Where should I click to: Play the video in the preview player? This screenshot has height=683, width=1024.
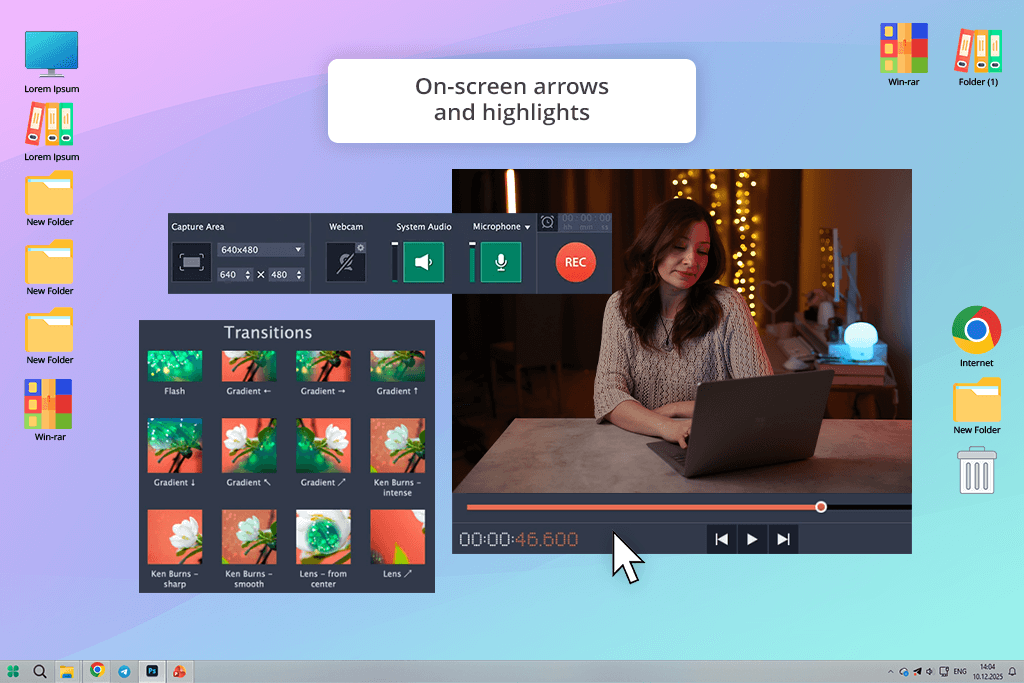(x=752, y=539)
